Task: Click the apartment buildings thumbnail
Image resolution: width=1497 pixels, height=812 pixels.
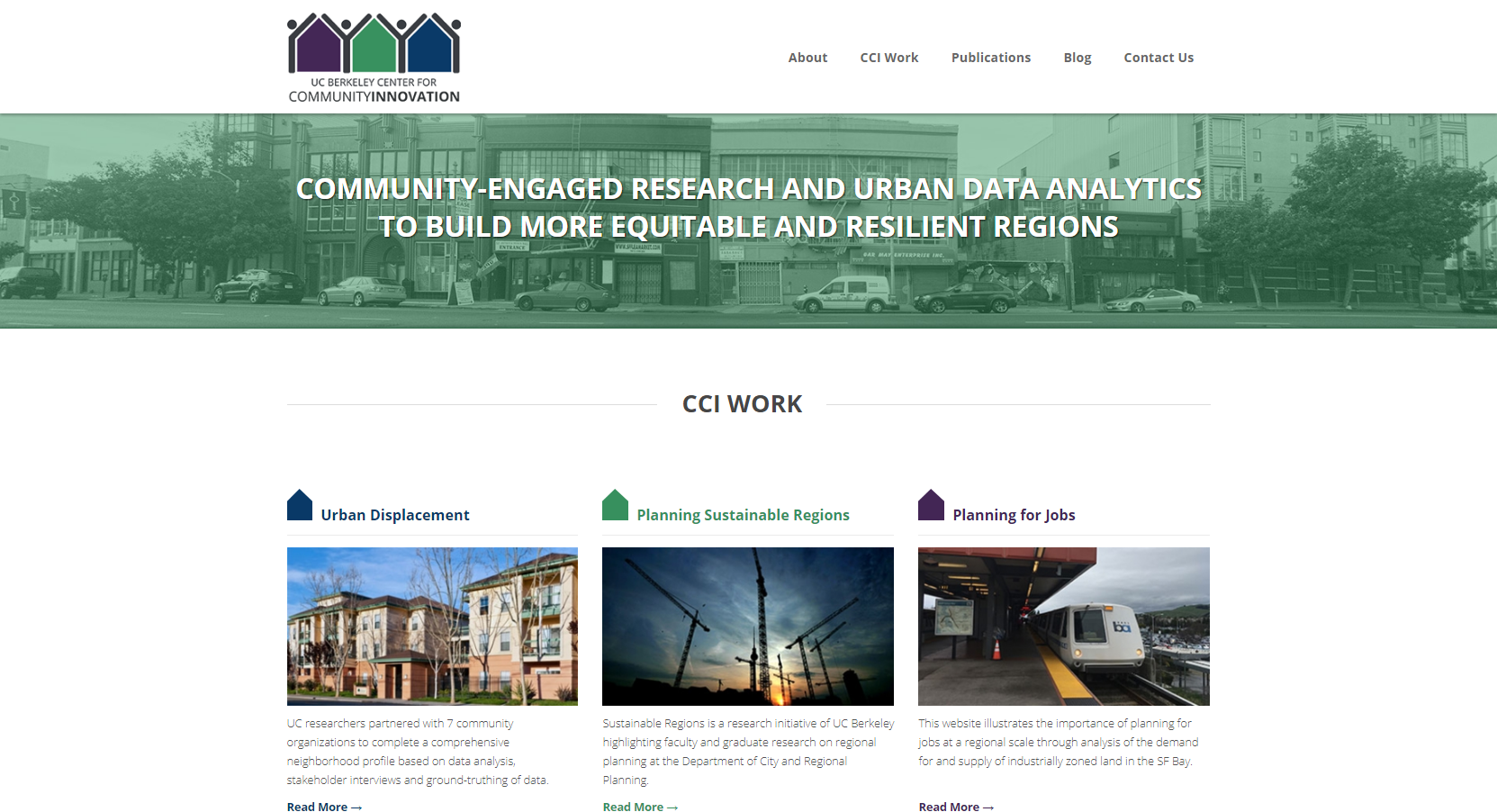Action: [x=432, y=627]
